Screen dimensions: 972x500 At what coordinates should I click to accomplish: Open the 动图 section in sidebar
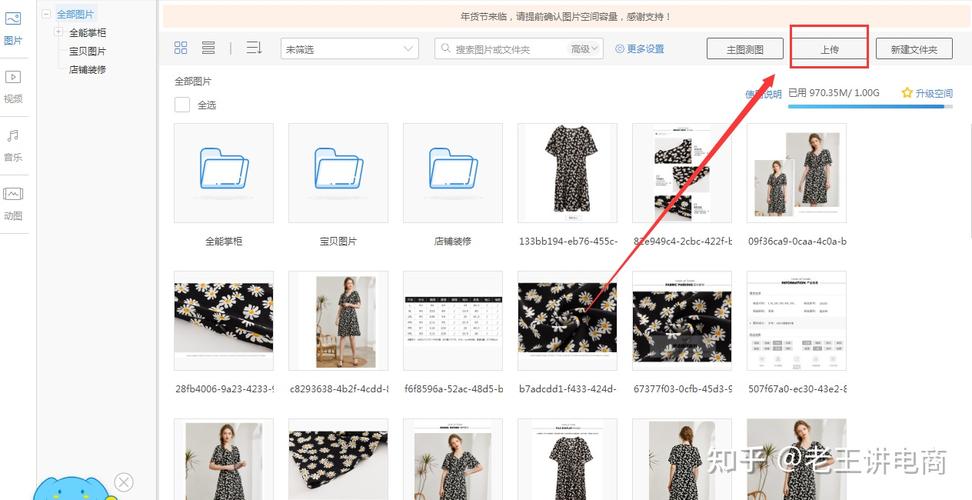(13, 204)
